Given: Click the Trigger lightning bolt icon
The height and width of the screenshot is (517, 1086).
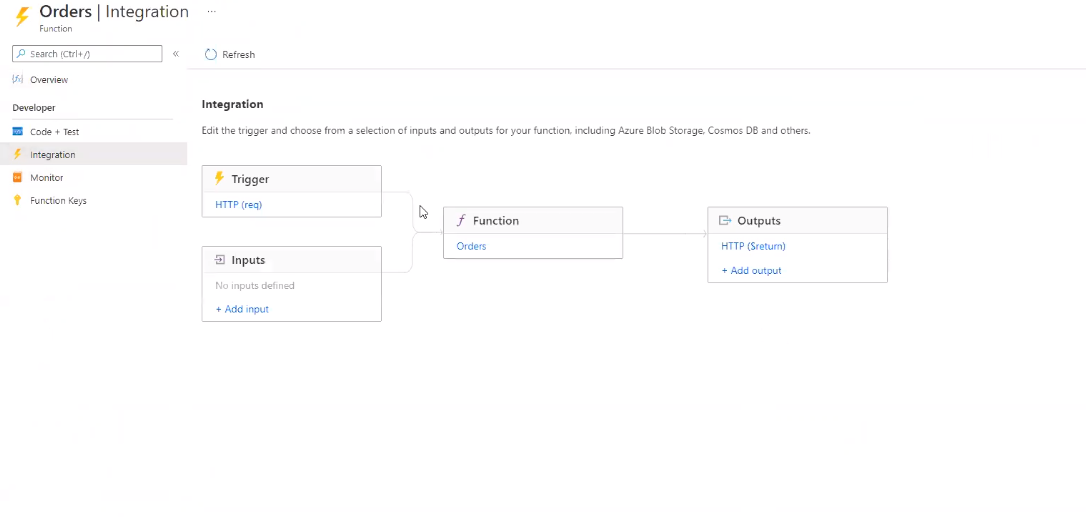Looking at the screenshot, I should click(x=219, y=178).
